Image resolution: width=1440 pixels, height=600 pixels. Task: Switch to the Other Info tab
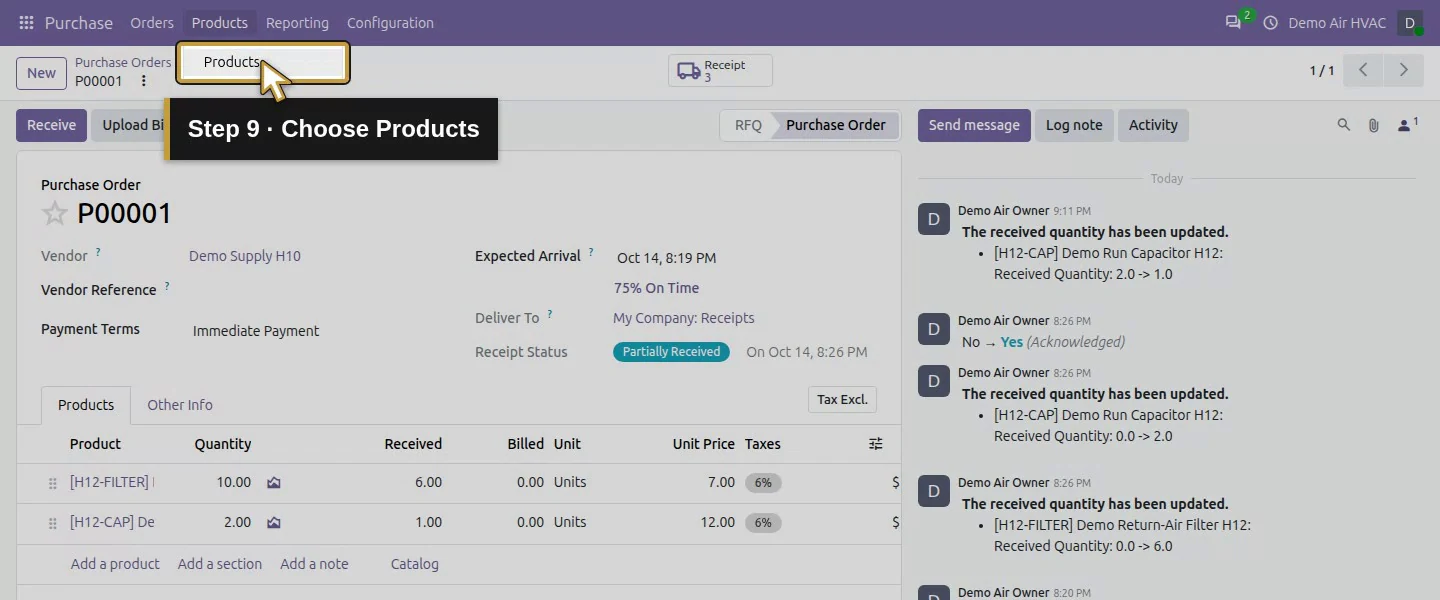point(180,405)
